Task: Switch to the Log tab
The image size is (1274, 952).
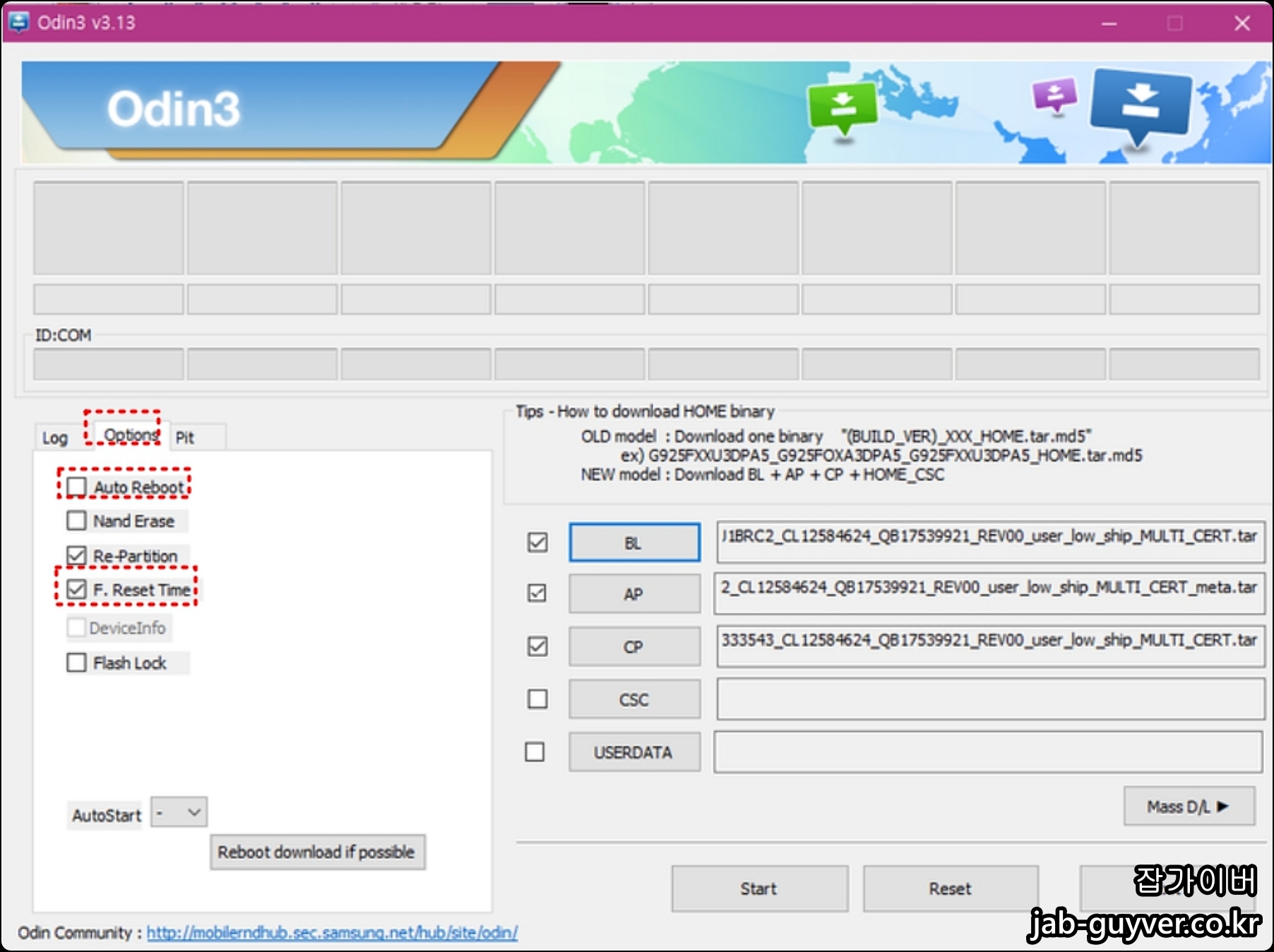Action: tap(55, 438)
